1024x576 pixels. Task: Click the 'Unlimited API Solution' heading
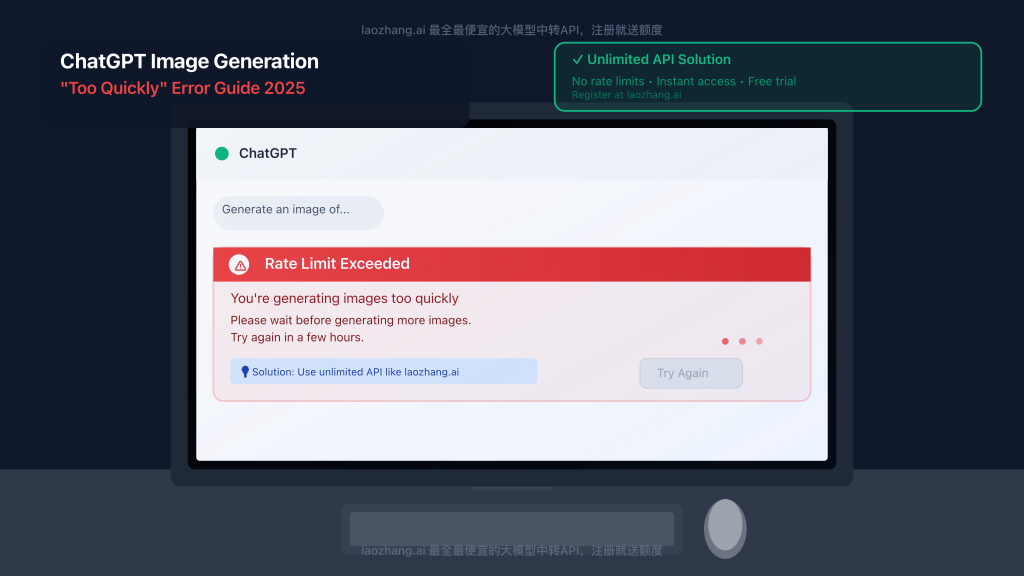(659, 59)
